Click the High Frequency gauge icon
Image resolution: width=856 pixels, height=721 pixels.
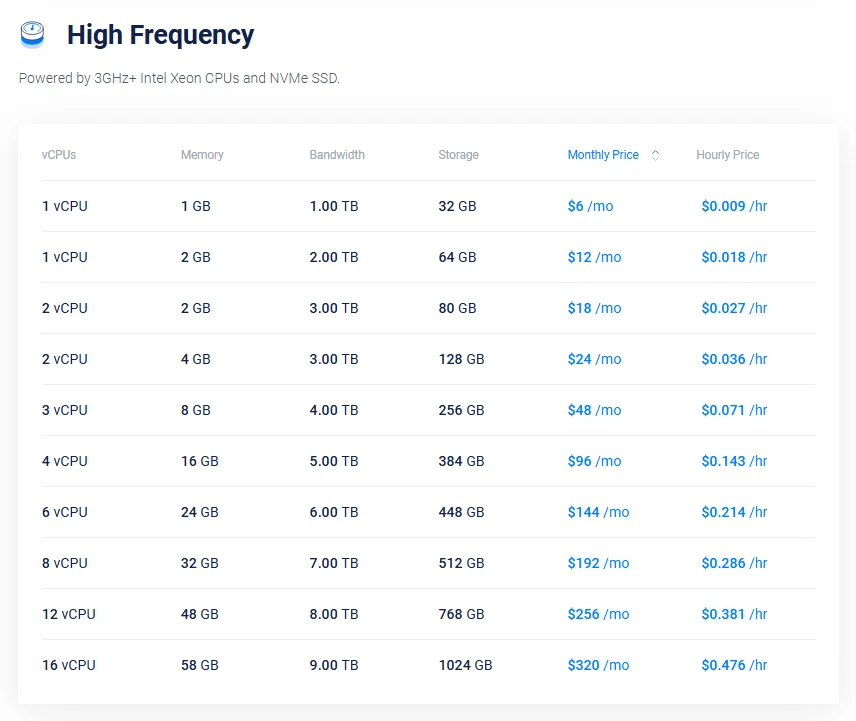[x=32, y=34]
